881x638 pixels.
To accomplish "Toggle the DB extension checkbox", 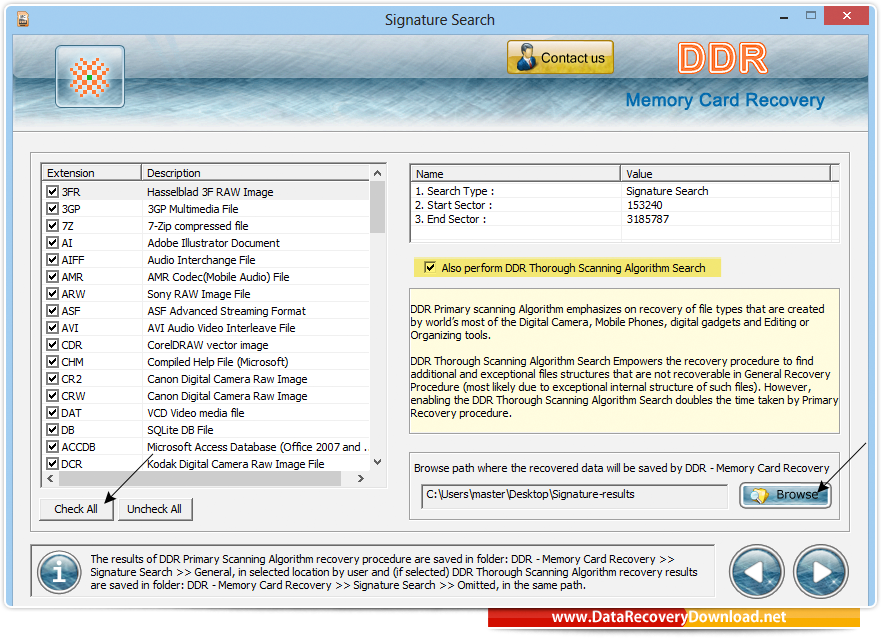I will (x=53, y=430).
